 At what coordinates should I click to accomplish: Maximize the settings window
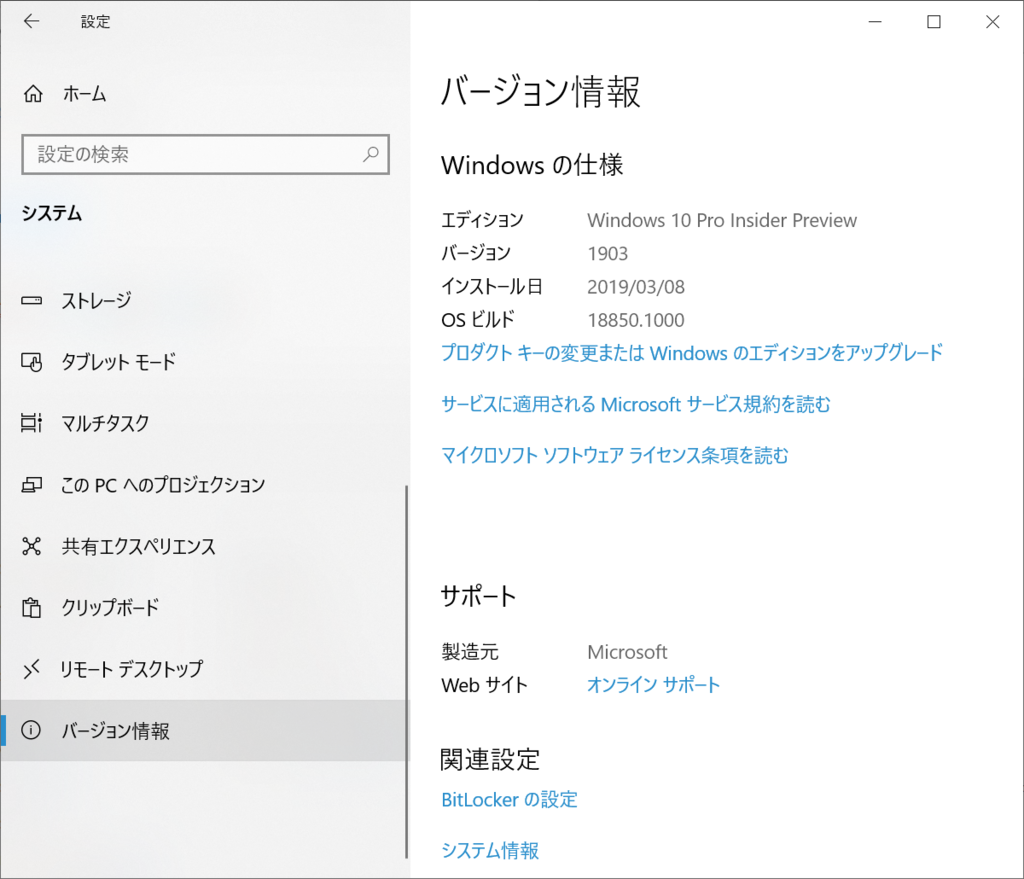pyautogui.click(x=934, y=22)
